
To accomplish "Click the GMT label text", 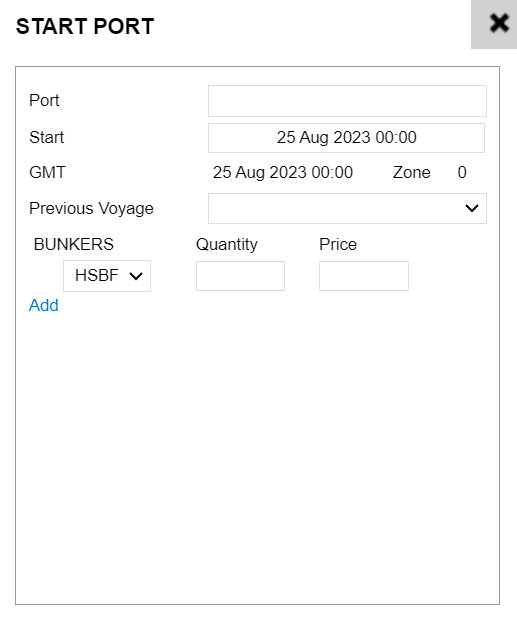I will click(x=47, y=173).
